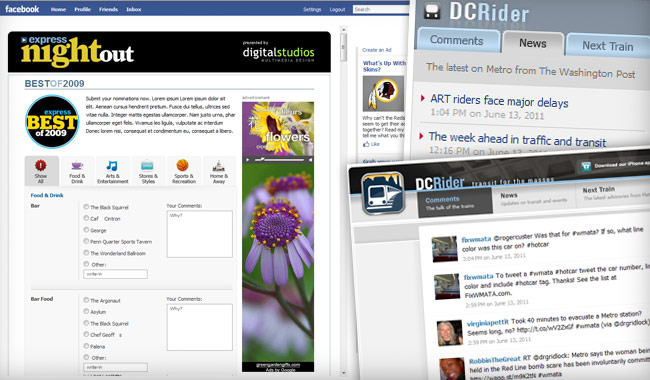The image size is (650, 380).
Task: Select the Stores & Styles category icon
Action: pyautogui.click(x=148, y=166)
